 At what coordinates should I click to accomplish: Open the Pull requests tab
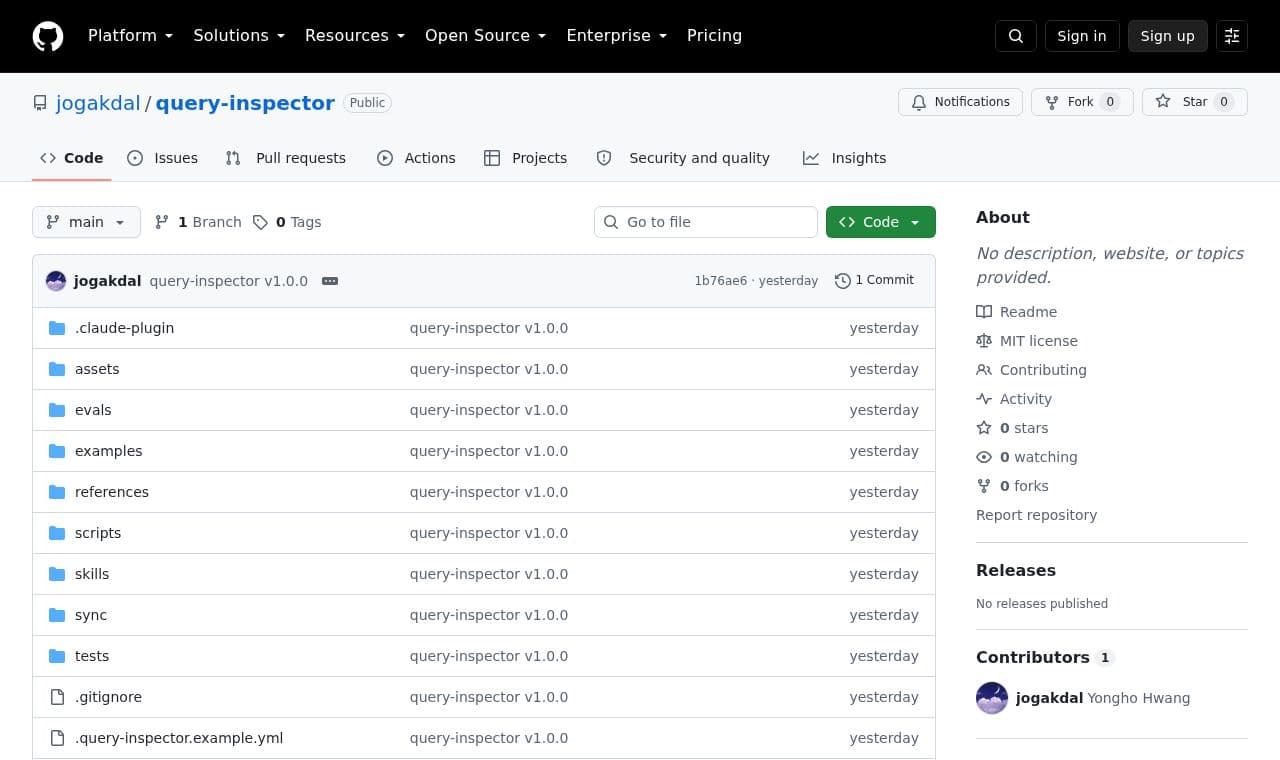click(286, 158)
